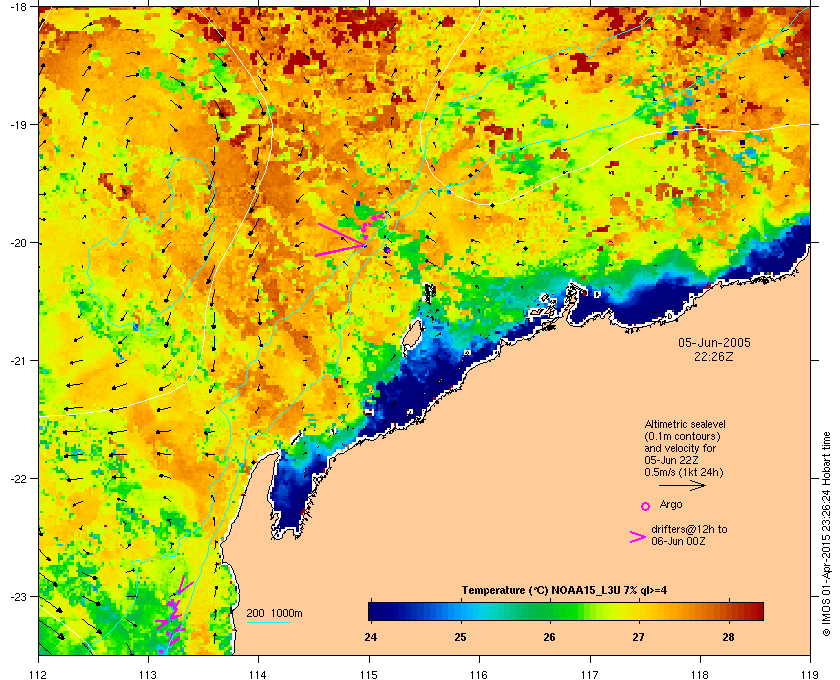The image size is (840, 680).
Task: Click the cyan depth contour legend line
Action: (268, 622)
